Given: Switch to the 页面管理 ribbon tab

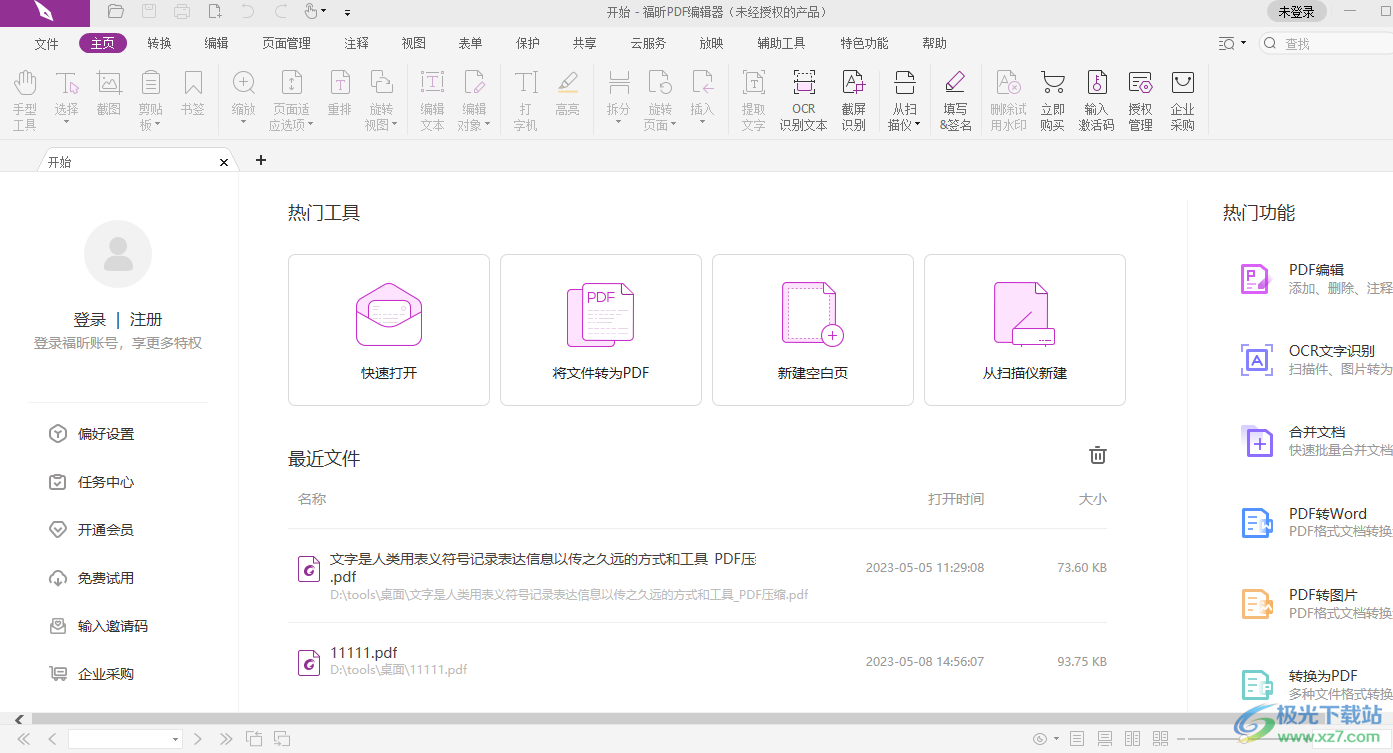Looking at the screenshot, I should click(x=286, y=44).
